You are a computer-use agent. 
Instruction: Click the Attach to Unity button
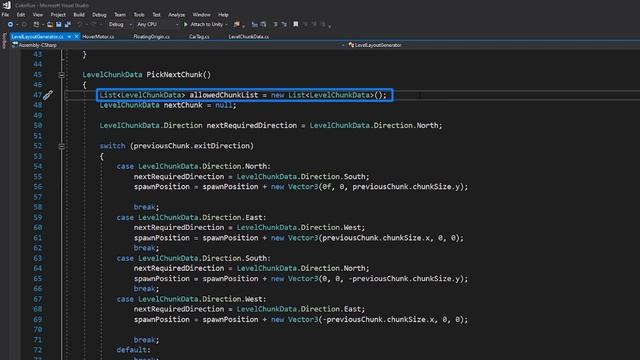[207, 24]
